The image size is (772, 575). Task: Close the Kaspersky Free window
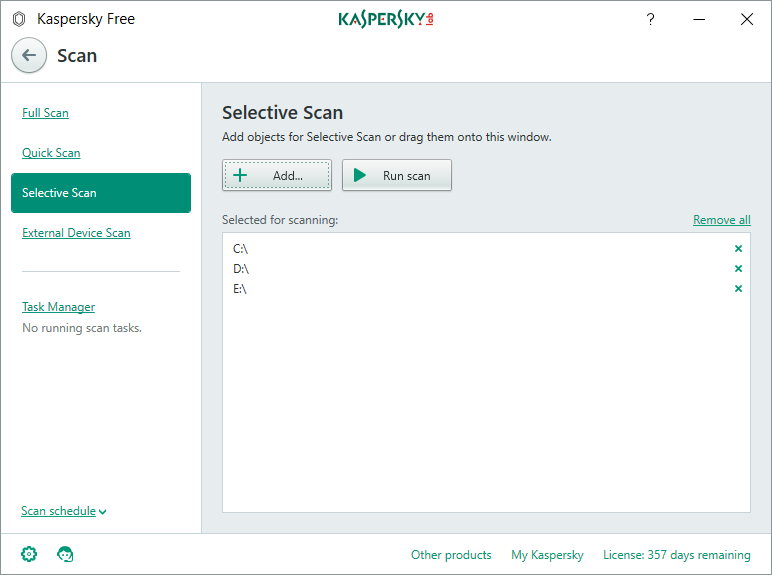[747, 19]
